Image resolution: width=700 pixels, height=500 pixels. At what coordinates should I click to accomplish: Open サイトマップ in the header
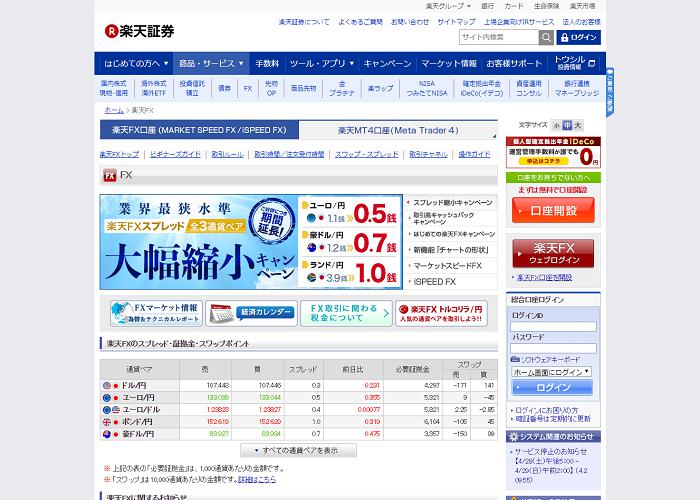456,22
